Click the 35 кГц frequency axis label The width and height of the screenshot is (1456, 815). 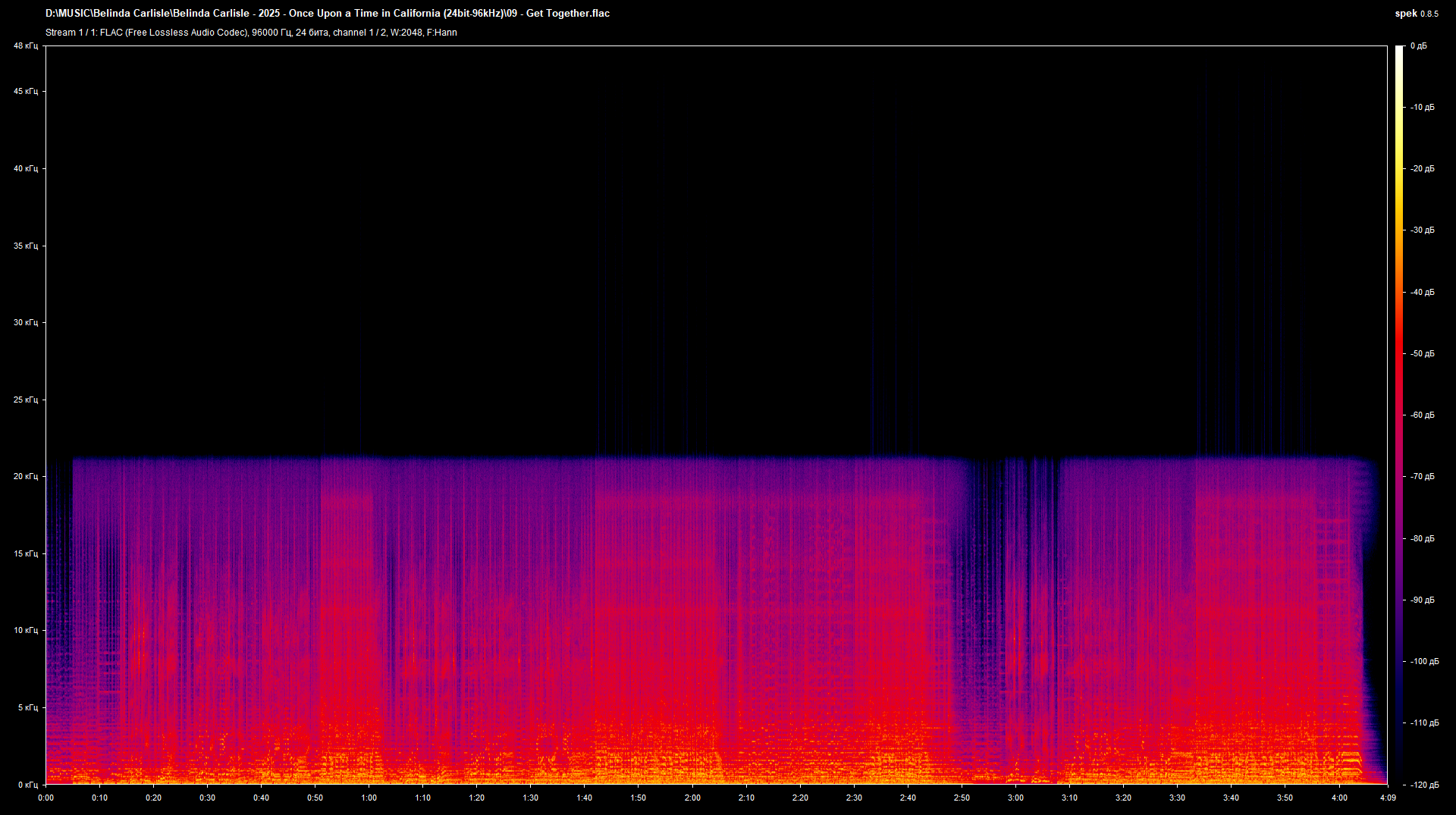(25, 246)
